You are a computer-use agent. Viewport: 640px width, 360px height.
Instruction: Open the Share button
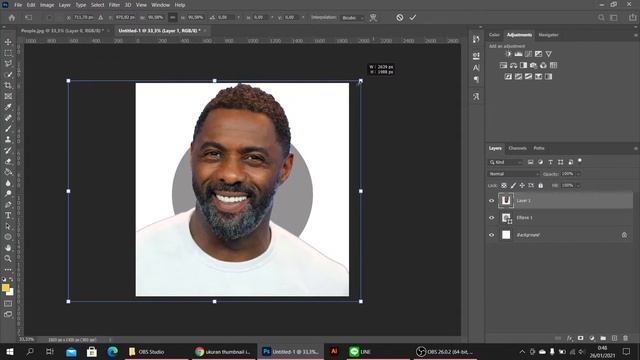pos(632,18)
